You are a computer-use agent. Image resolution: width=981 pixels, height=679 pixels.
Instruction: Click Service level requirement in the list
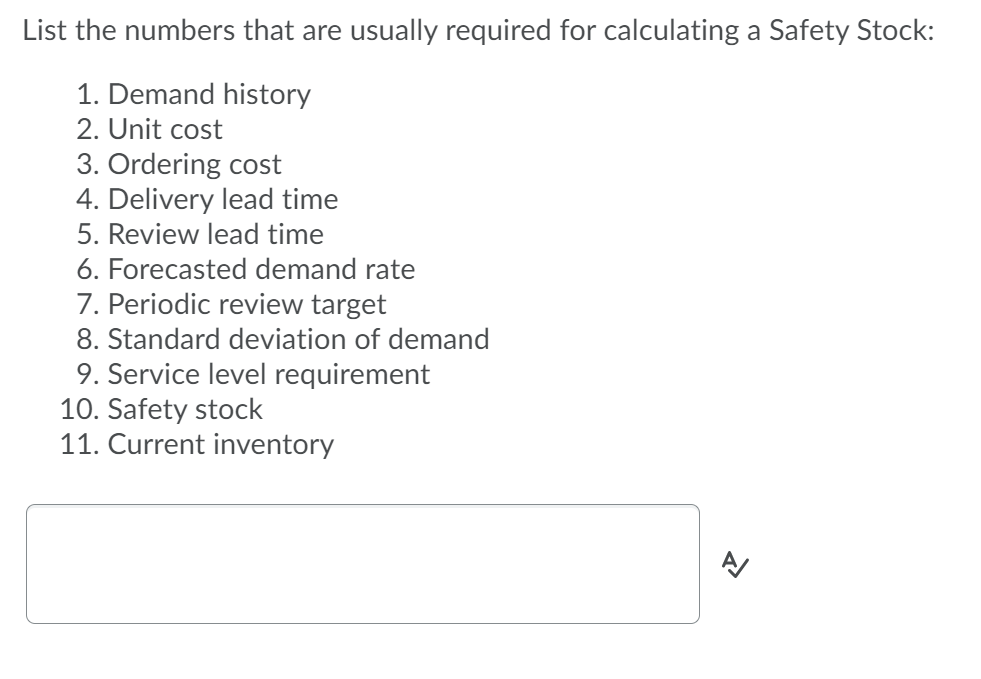pyautogui.click(x=269, y=374)
